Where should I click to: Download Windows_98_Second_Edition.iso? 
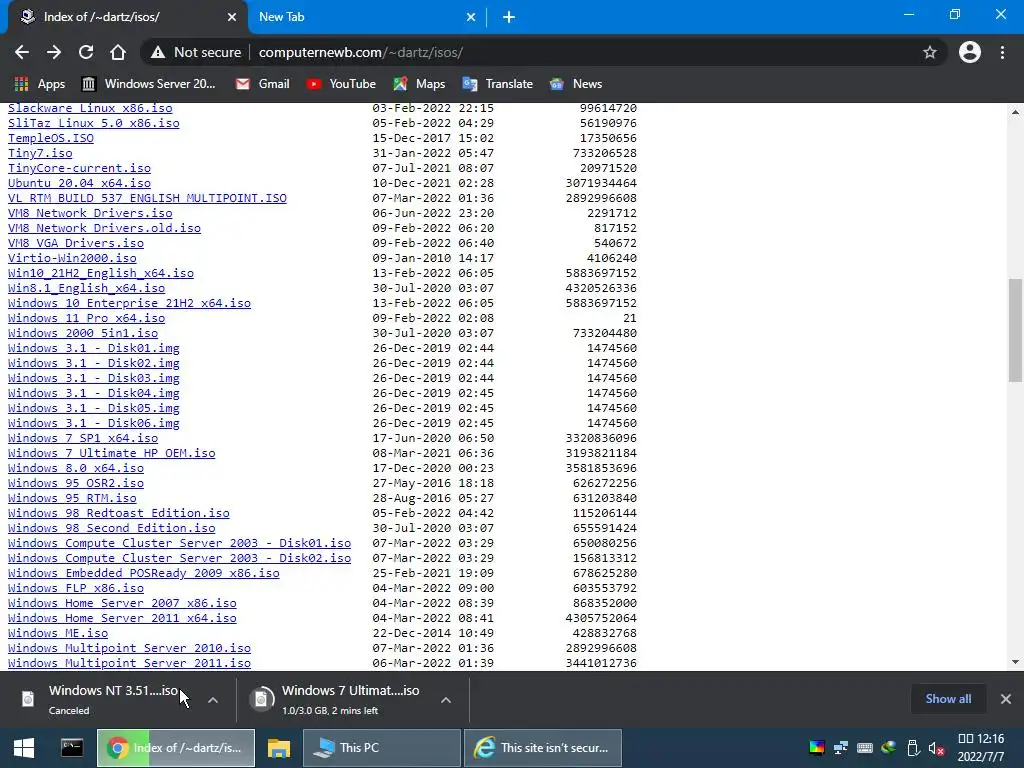(x=112, y=528)
